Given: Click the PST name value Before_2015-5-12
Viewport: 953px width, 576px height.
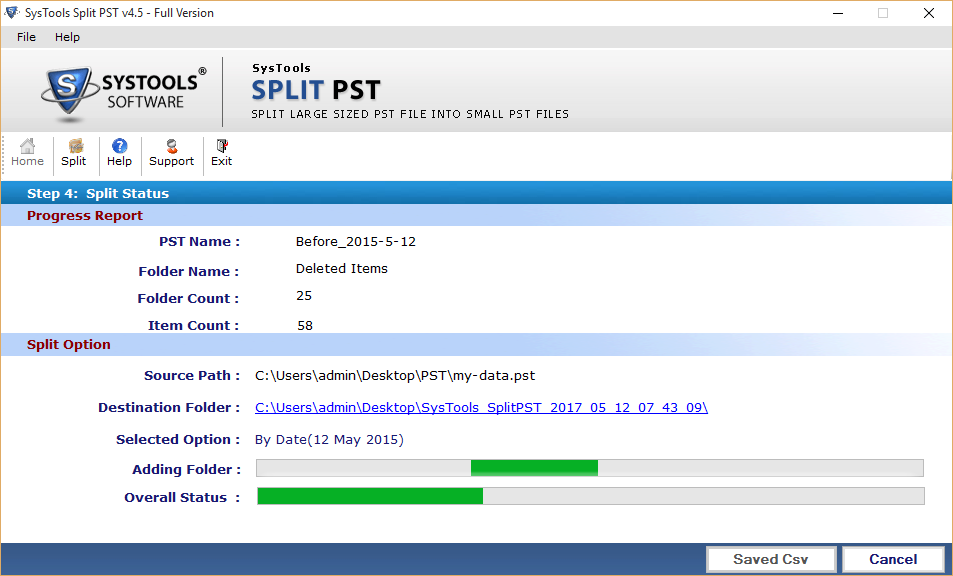Looking at the screenshot, I should tap(356, 242).
